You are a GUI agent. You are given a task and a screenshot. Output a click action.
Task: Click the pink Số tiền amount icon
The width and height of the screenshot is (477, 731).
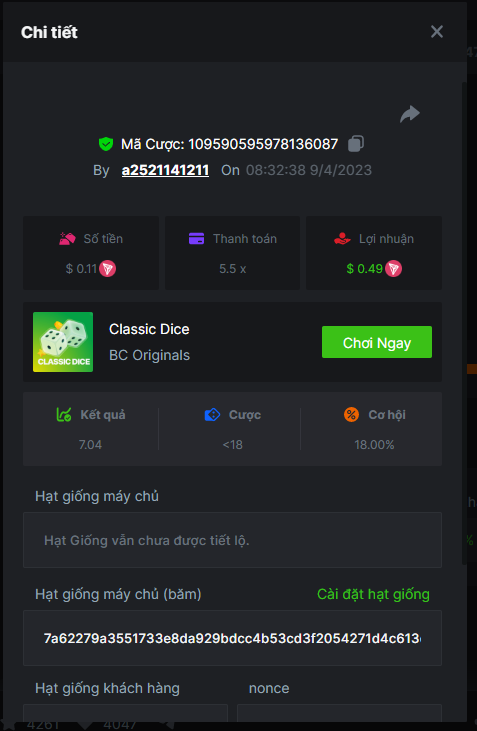tap(67, 239)
